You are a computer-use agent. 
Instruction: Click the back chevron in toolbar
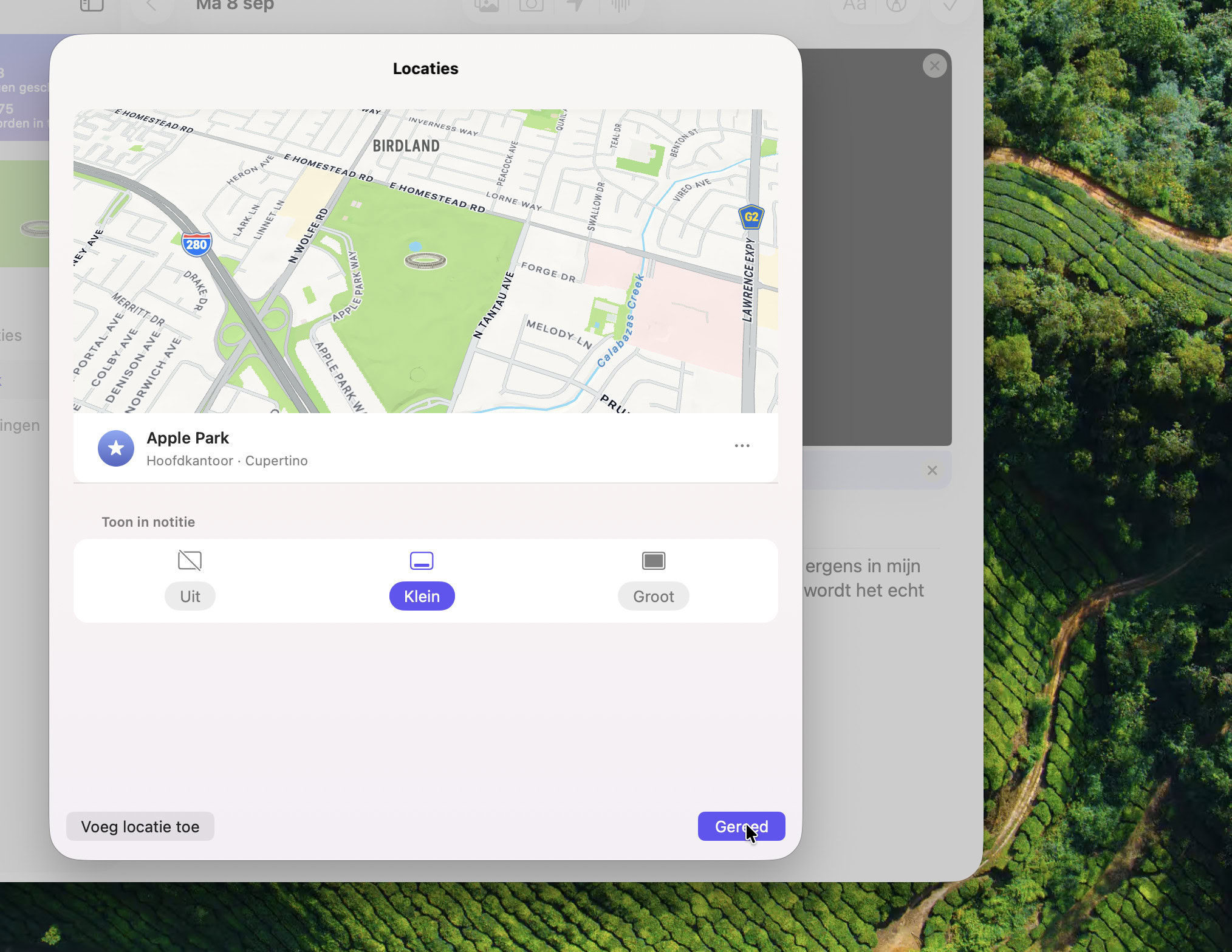(x=152, y=5)
